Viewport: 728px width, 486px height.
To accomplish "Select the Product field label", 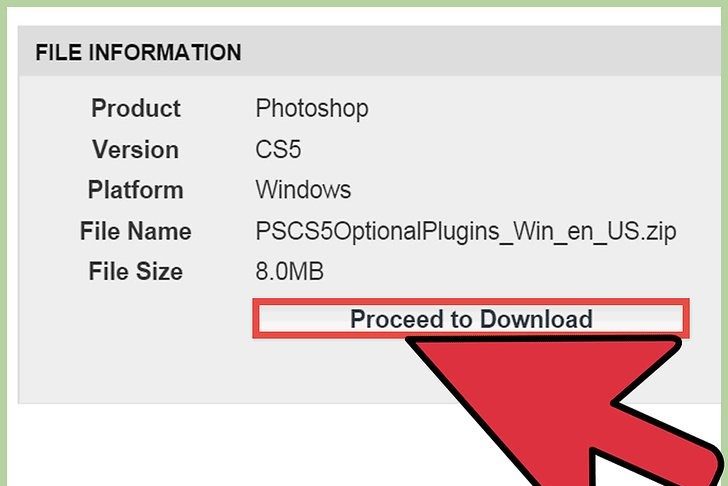I will tap(136, 108).
